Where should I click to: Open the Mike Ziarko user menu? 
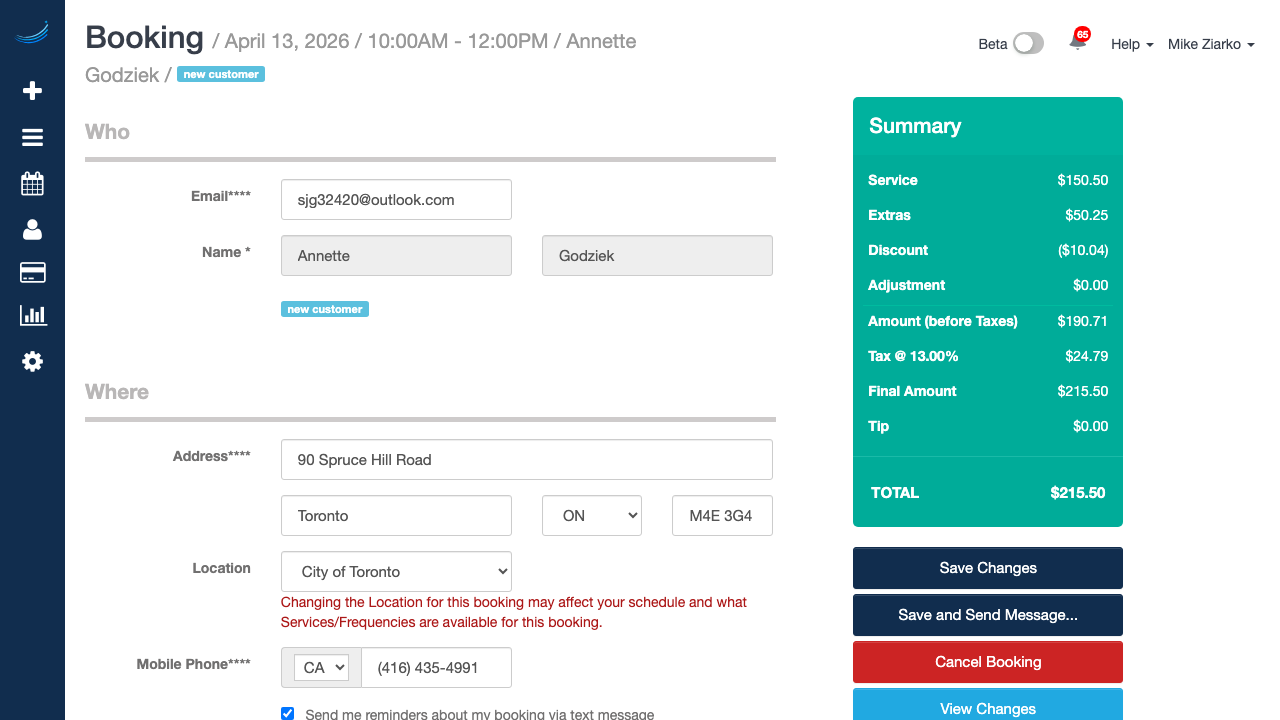click(x=1211, y=44)
